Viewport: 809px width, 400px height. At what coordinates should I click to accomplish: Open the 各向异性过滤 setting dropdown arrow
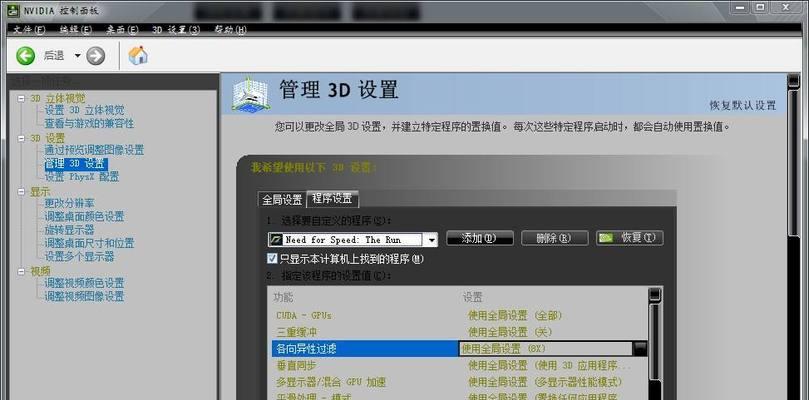(x=640, y=349)
